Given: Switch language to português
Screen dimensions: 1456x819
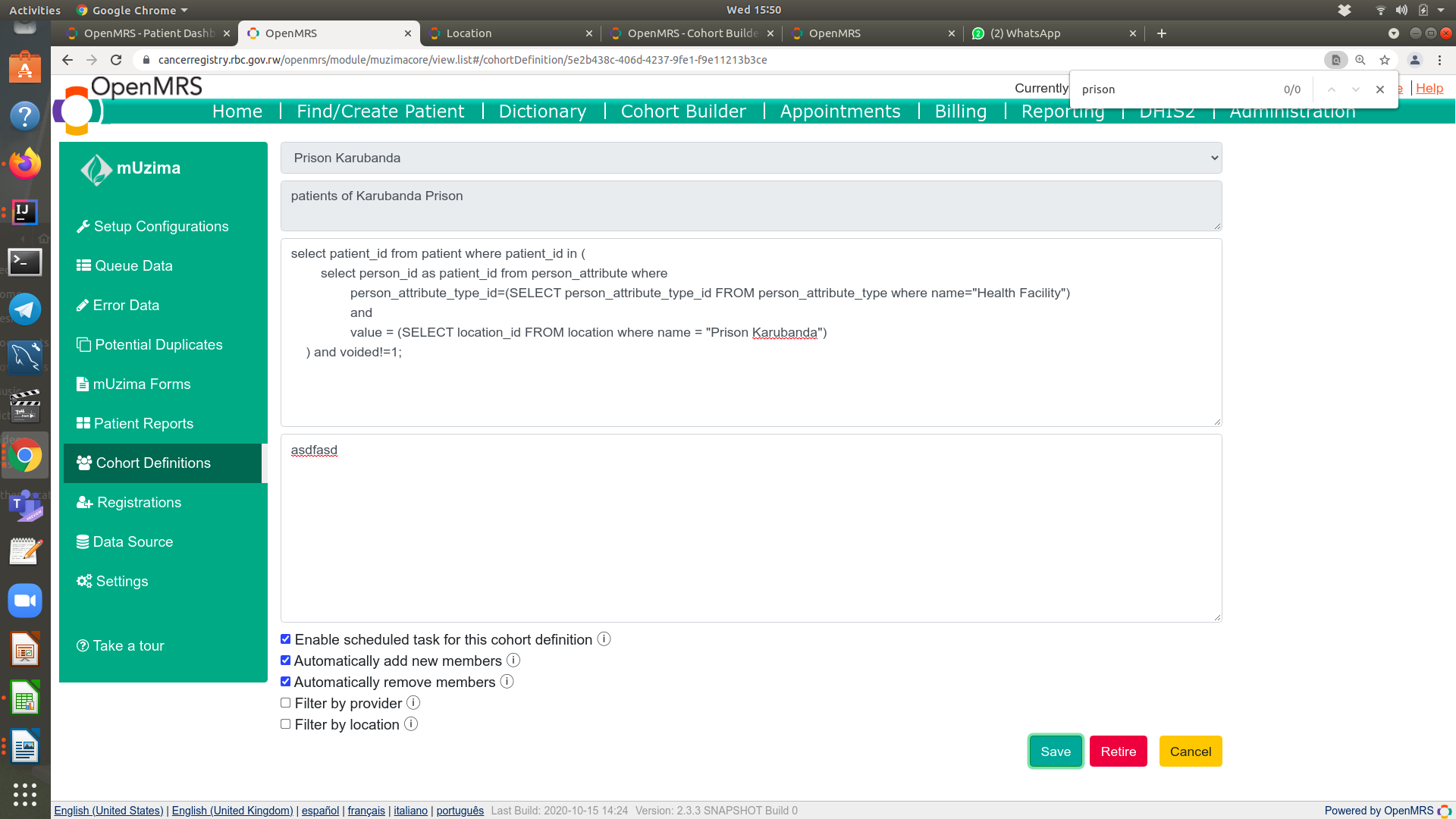Looking at the screenshot, I should click(460, 811).
